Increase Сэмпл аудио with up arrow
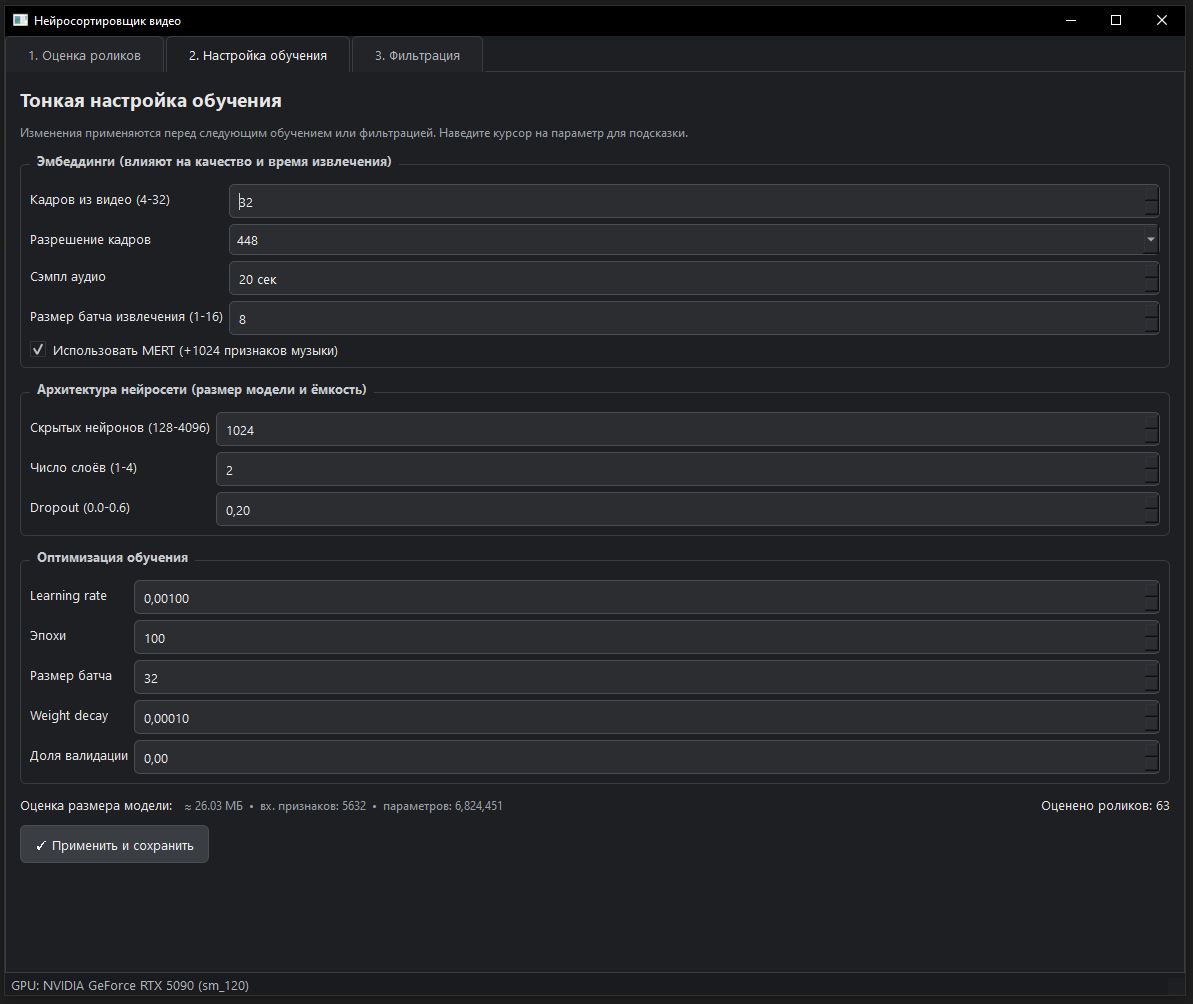The width and height of the screenshot is (1193, 1004). coord(1151,271)
